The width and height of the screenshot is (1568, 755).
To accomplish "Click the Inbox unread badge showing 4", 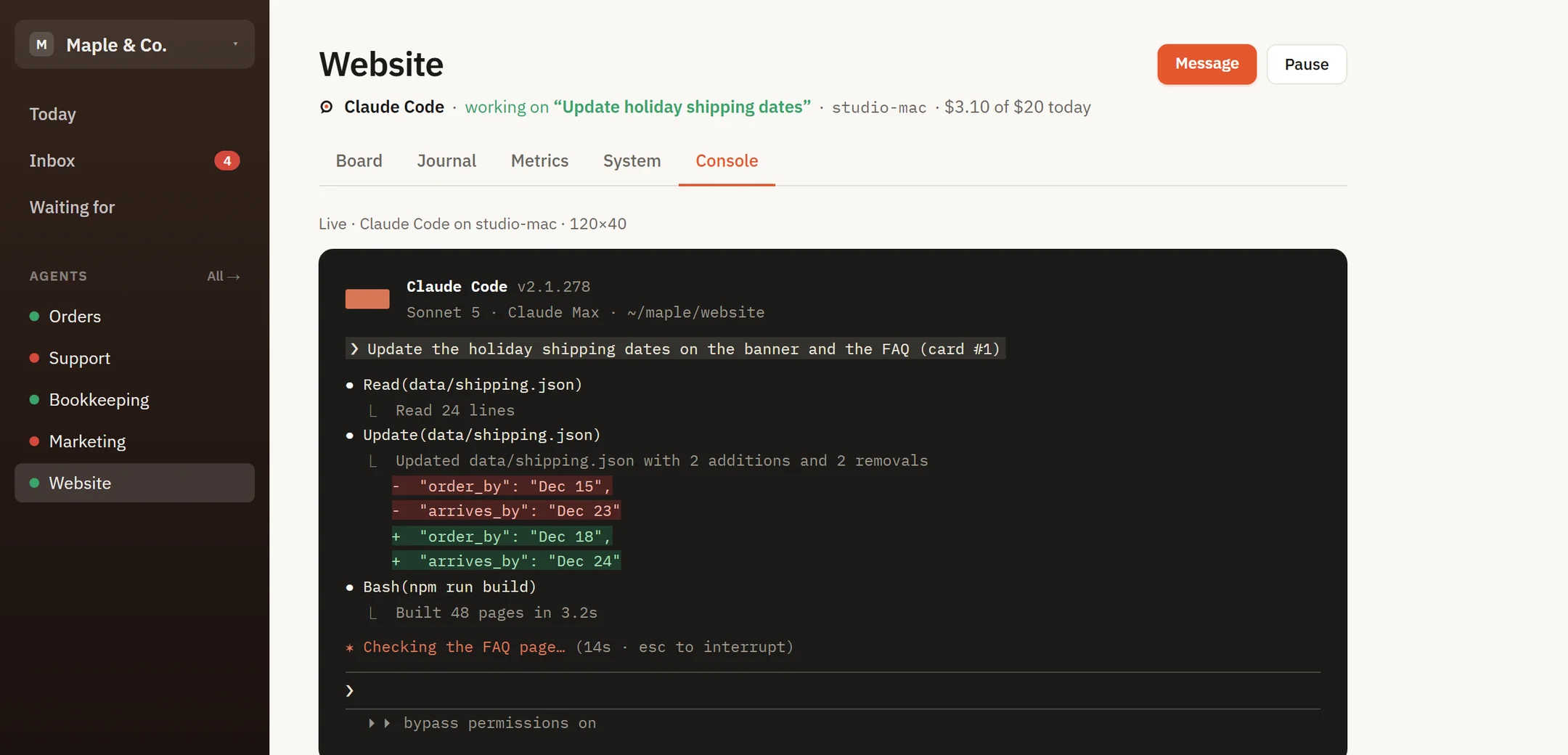I will pos(227,160).
